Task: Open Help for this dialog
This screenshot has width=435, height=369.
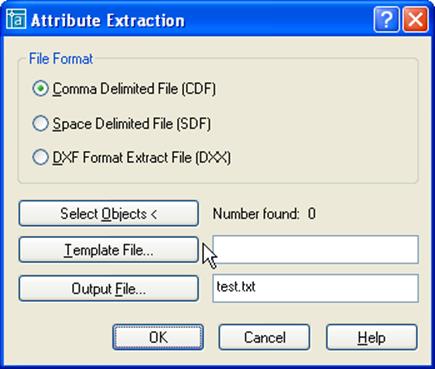Action: point(372,337)
